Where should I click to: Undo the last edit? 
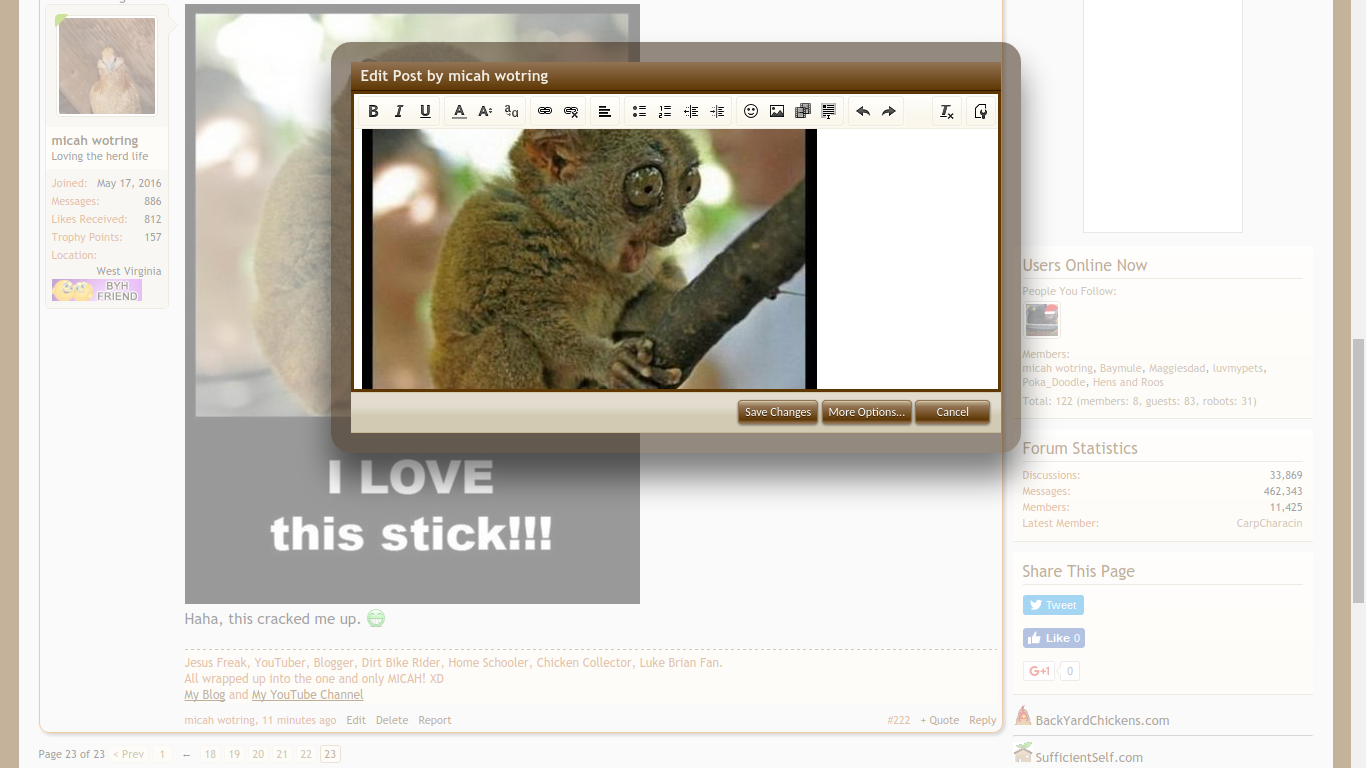[x=863, y=112]
